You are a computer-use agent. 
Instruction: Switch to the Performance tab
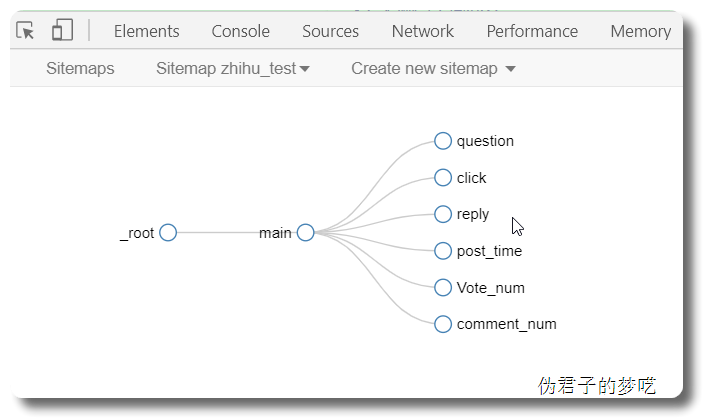tap(532, 31)
